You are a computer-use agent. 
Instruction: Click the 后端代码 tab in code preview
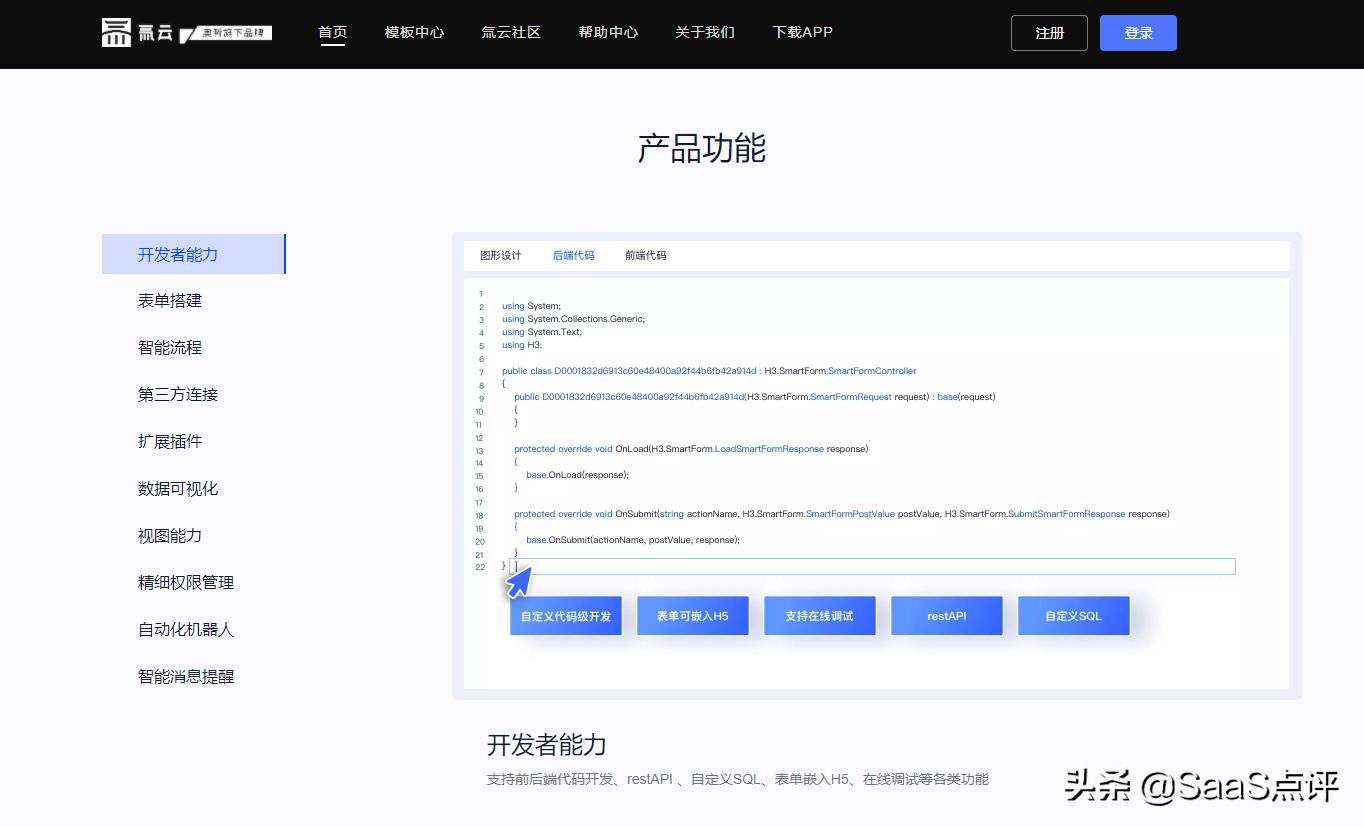point(573,256)
